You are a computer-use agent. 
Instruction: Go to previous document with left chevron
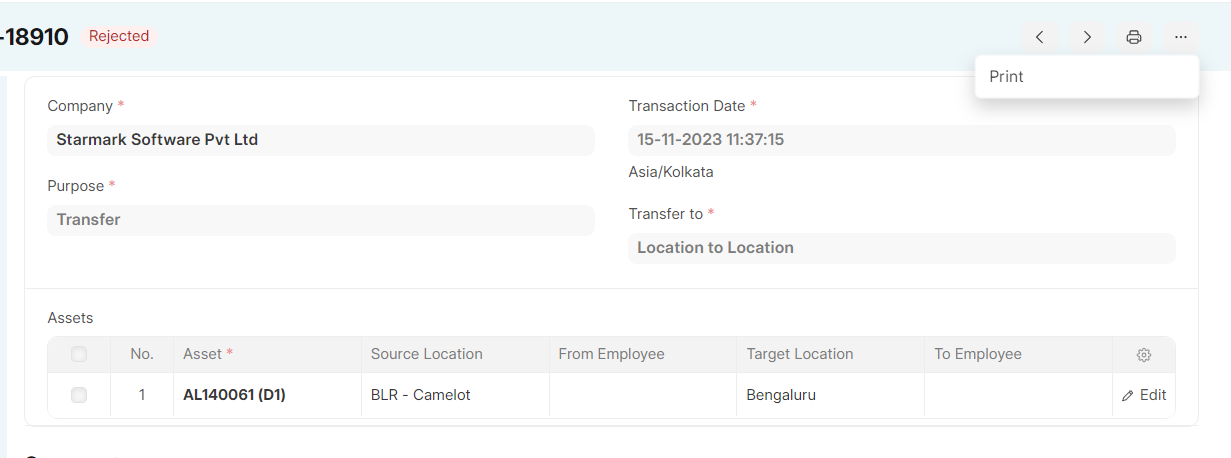1040,37
